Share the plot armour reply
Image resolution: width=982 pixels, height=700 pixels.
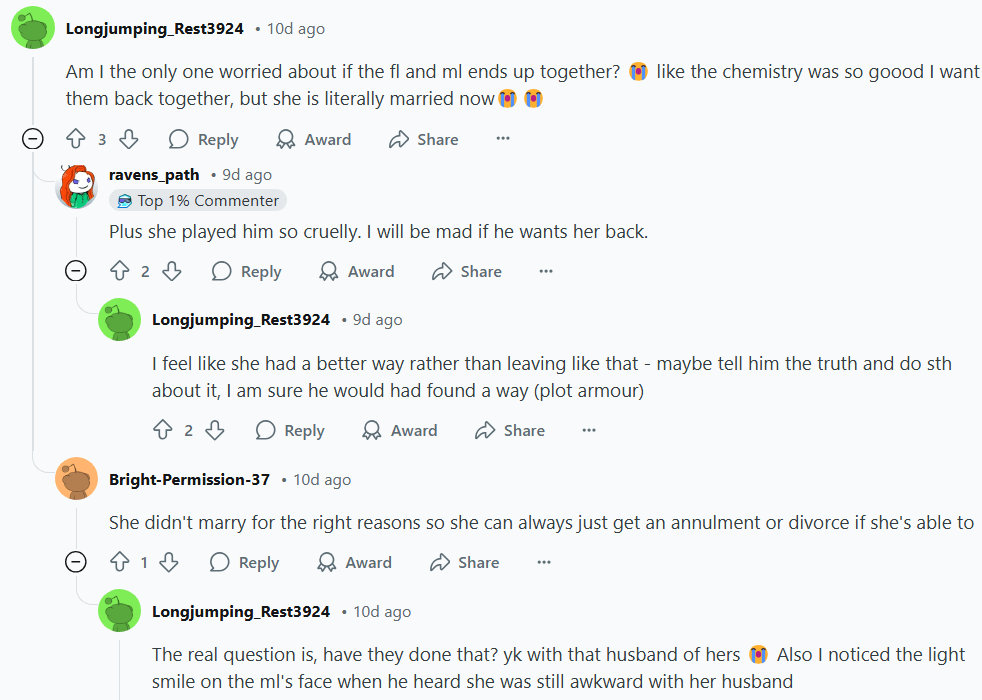tap(510, 431)
